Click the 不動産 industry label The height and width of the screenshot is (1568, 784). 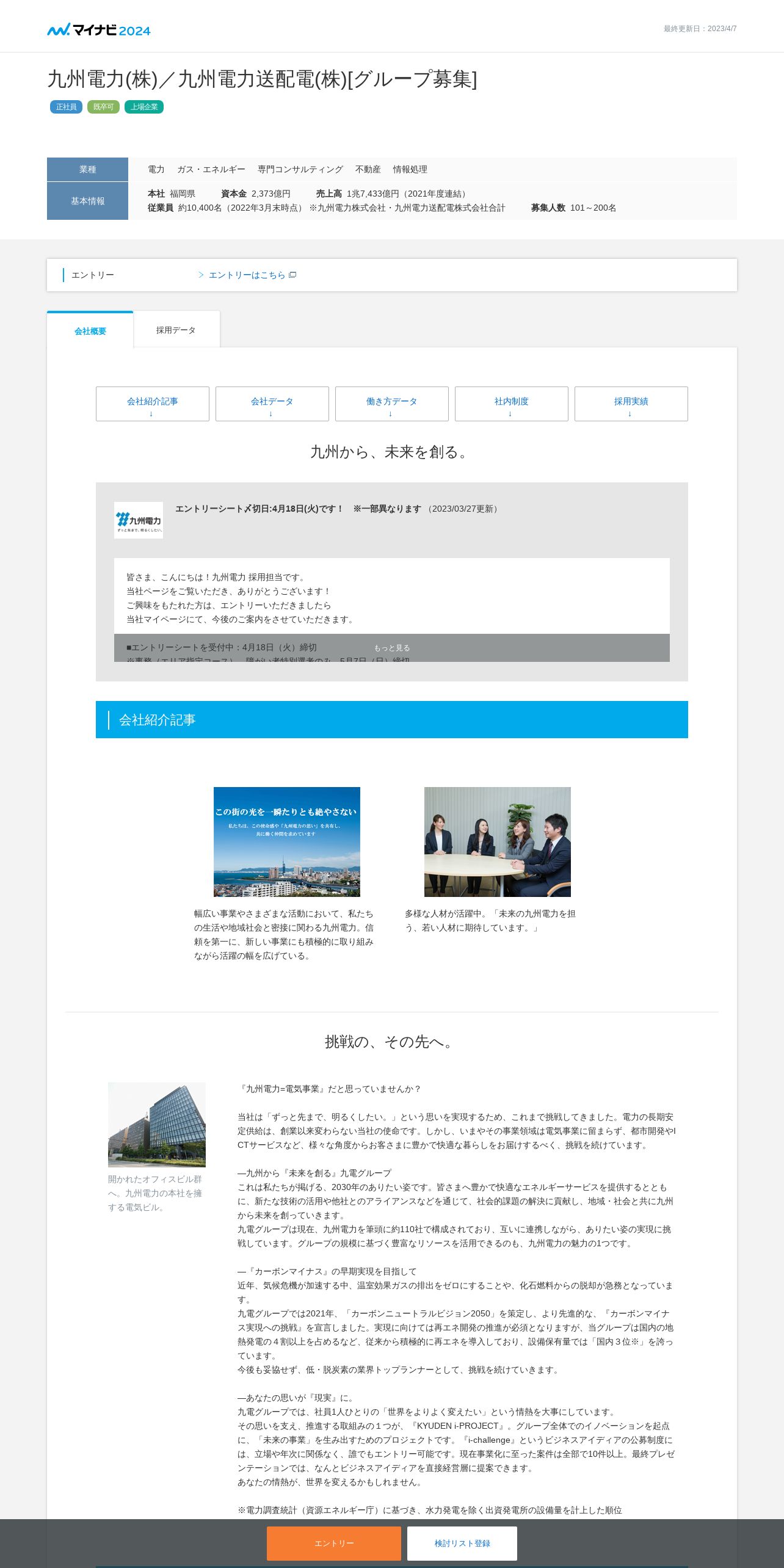(x=368, y=169)
